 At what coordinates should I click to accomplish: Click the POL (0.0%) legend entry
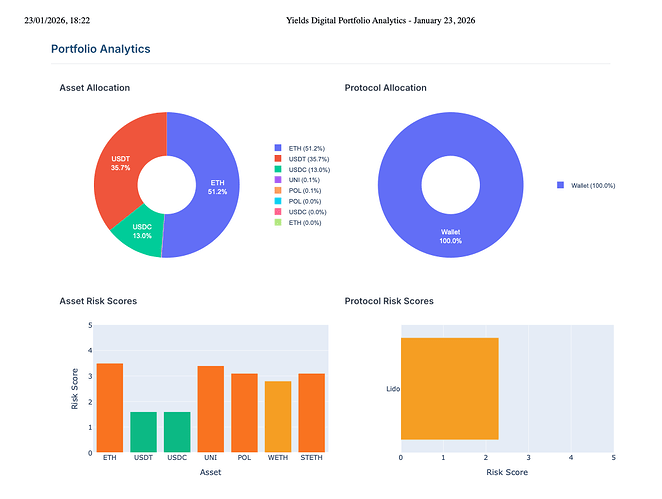(x=298, y=201)
